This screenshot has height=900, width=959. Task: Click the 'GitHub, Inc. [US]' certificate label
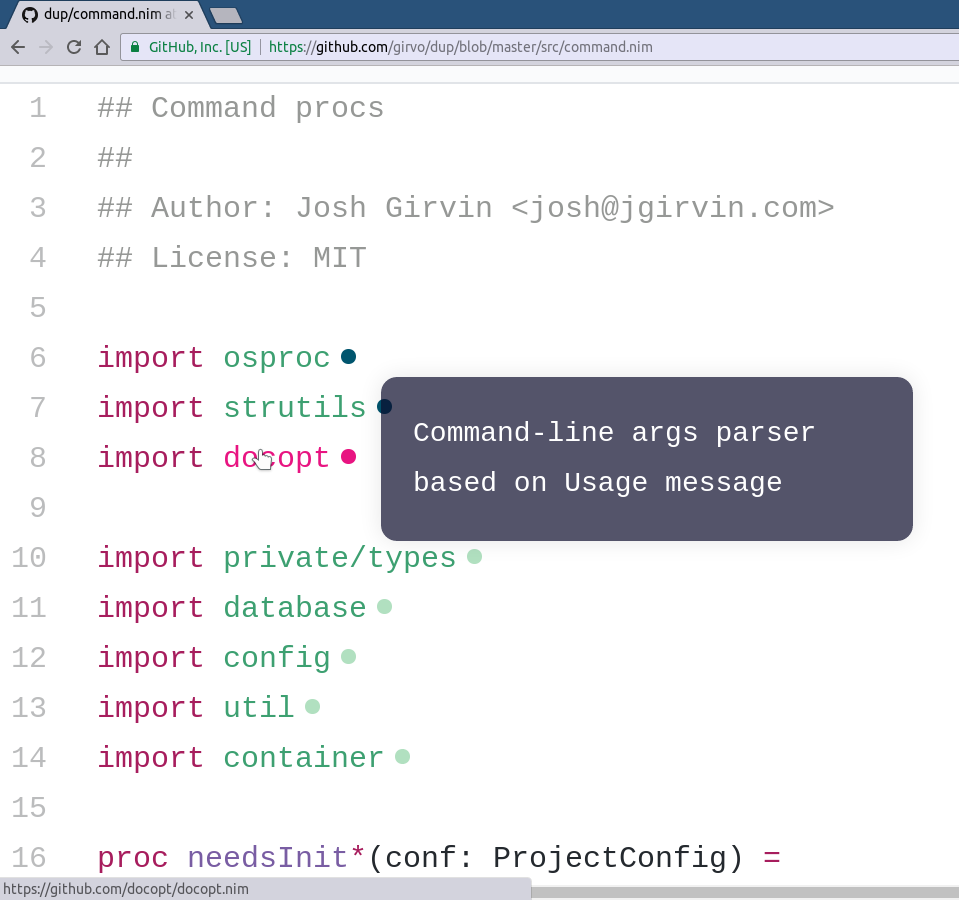click(200, 47)
